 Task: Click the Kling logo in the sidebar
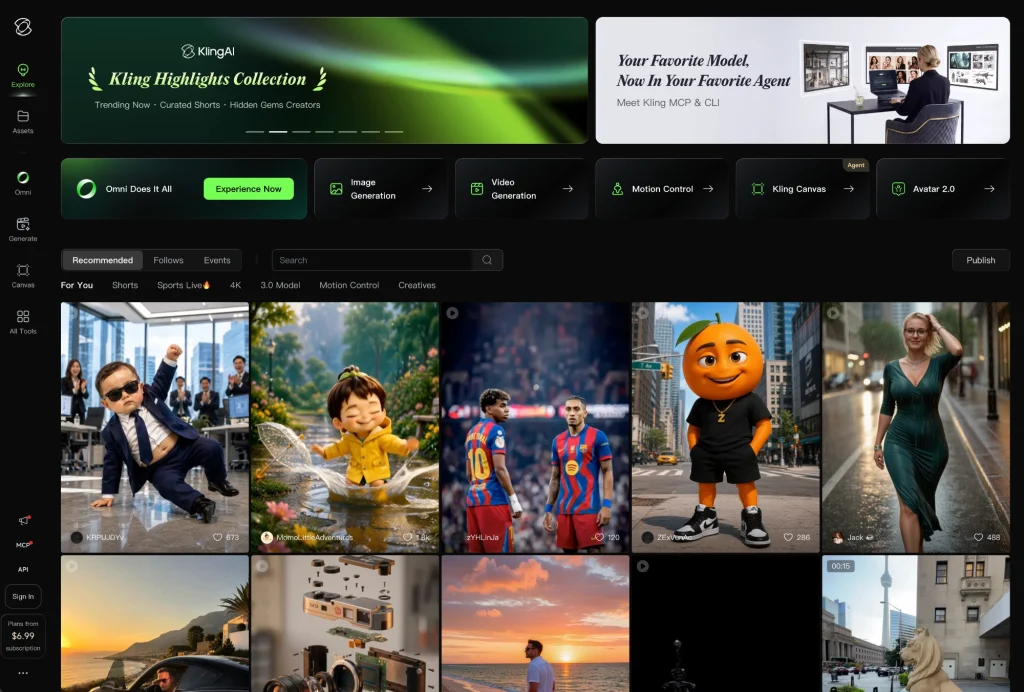(23, 27)
